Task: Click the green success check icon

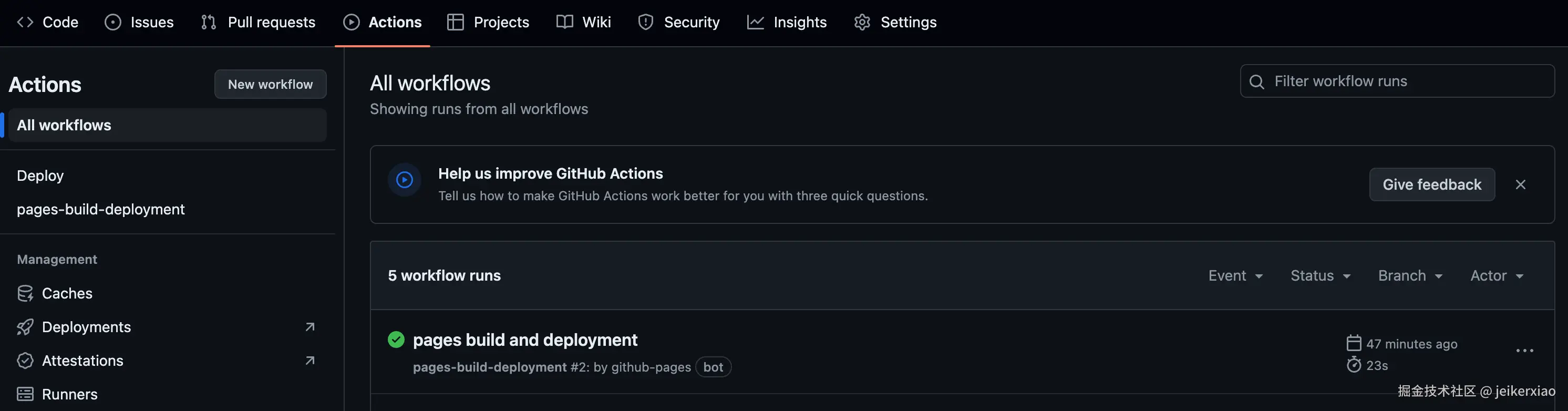Action: pos(396,339)
